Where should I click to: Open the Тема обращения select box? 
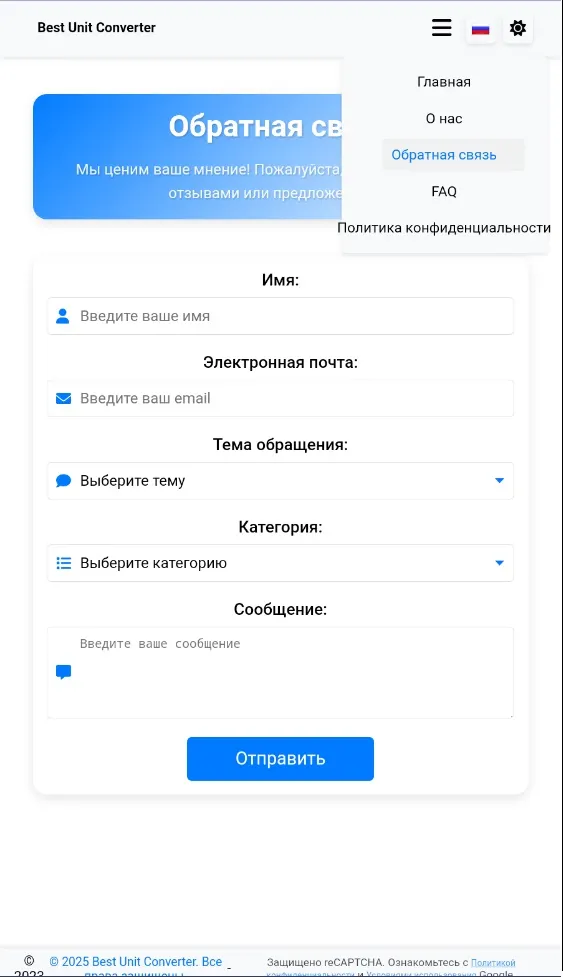[280, 480]
